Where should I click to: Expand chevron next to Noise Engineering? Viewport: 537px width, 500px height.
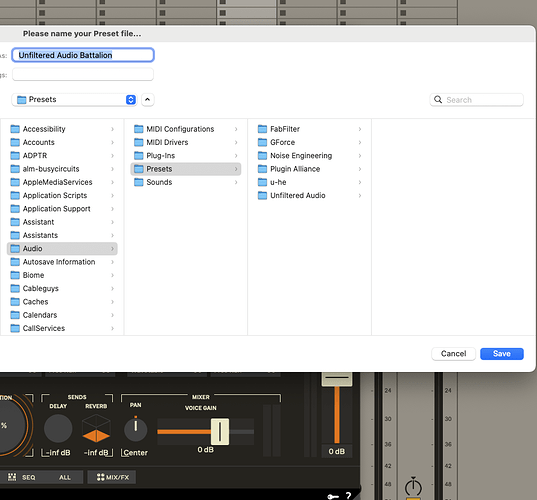pyautogui.click(x=360, y=156)
